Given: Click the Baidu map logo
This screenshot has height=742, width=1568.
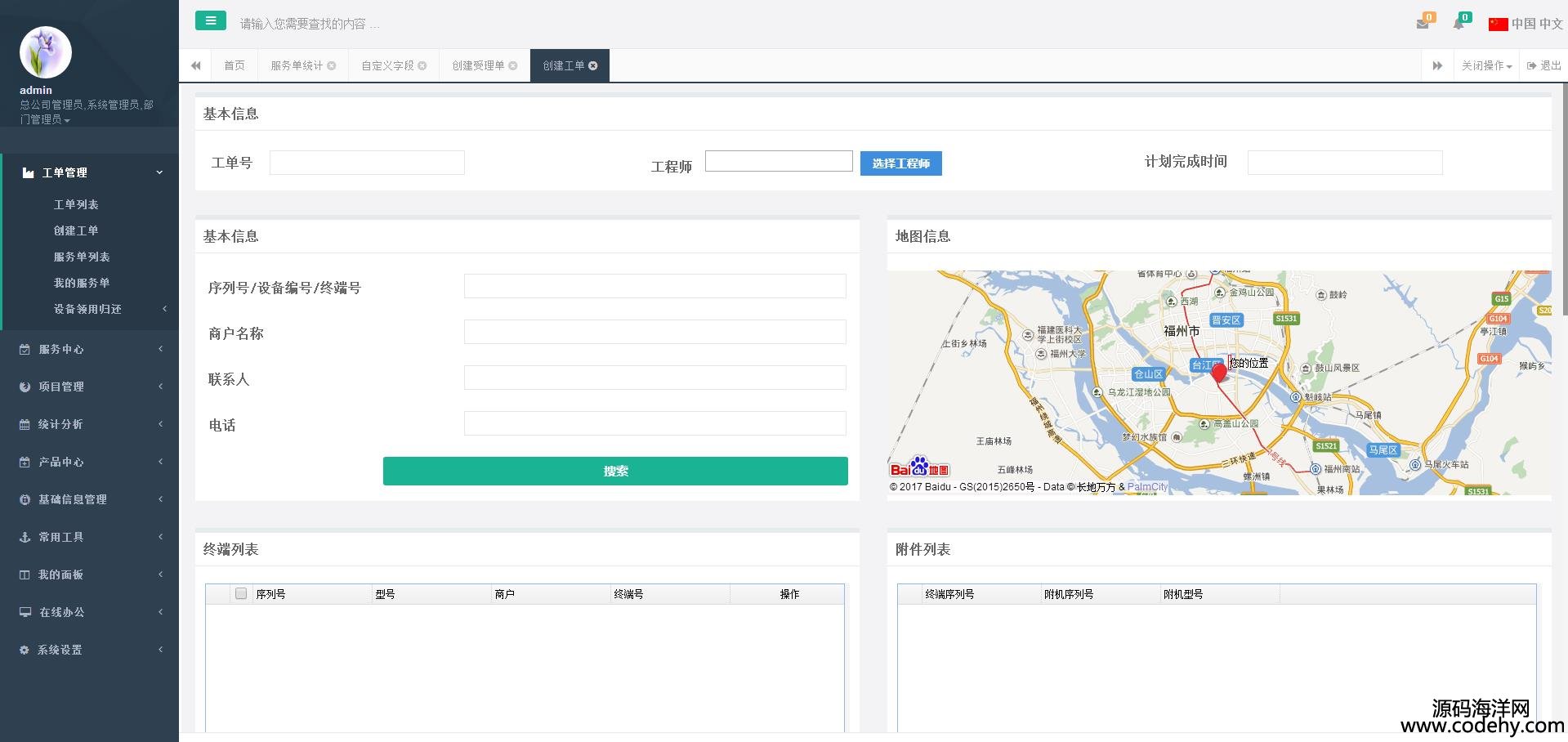Looking at the screenshot, I should (x=919, y=467).
